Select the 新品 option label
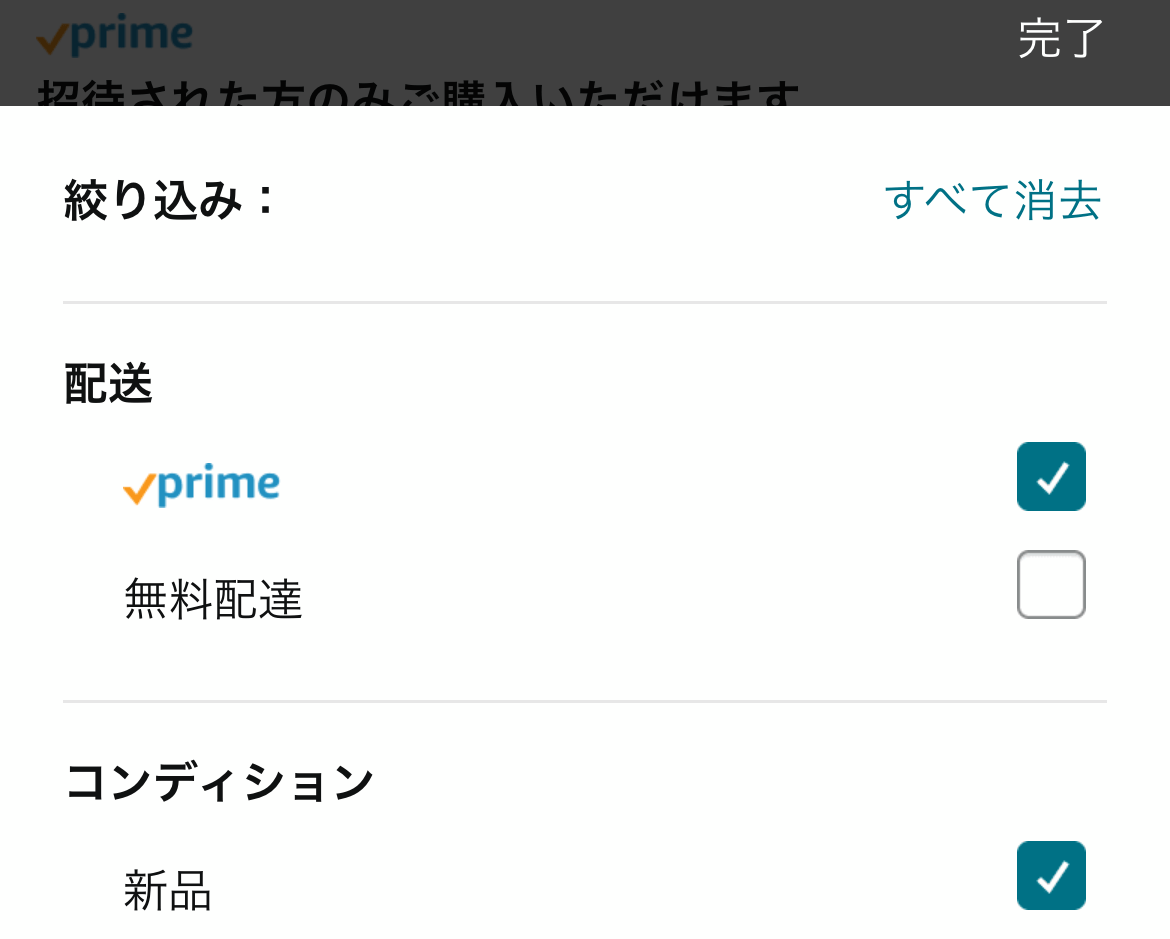 168,890
